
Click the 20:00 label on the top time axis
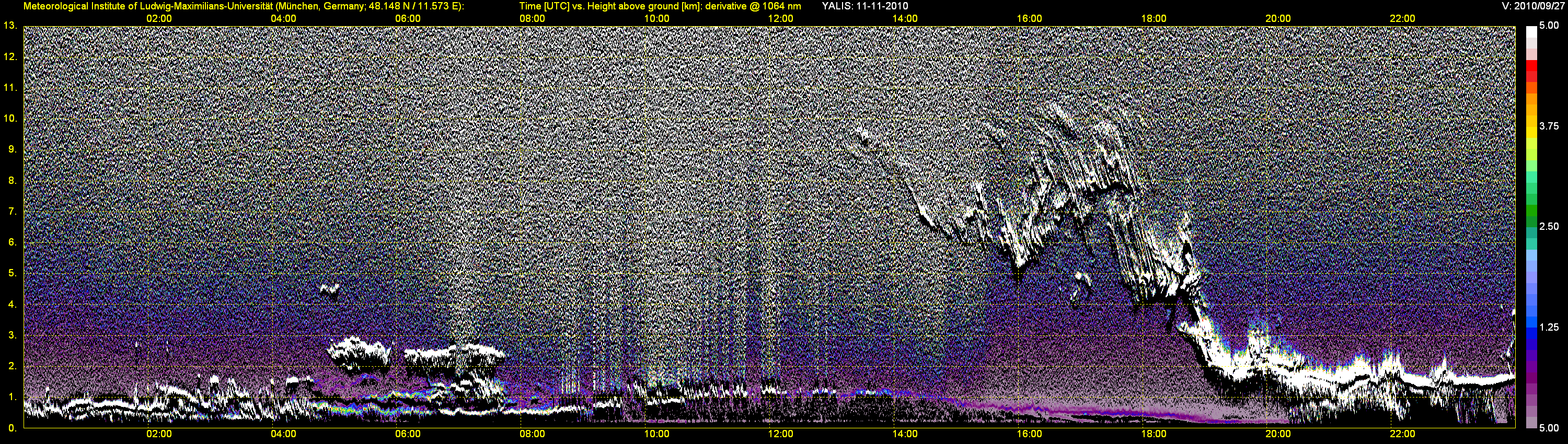pyautogui.click(x=1277, y=18)
